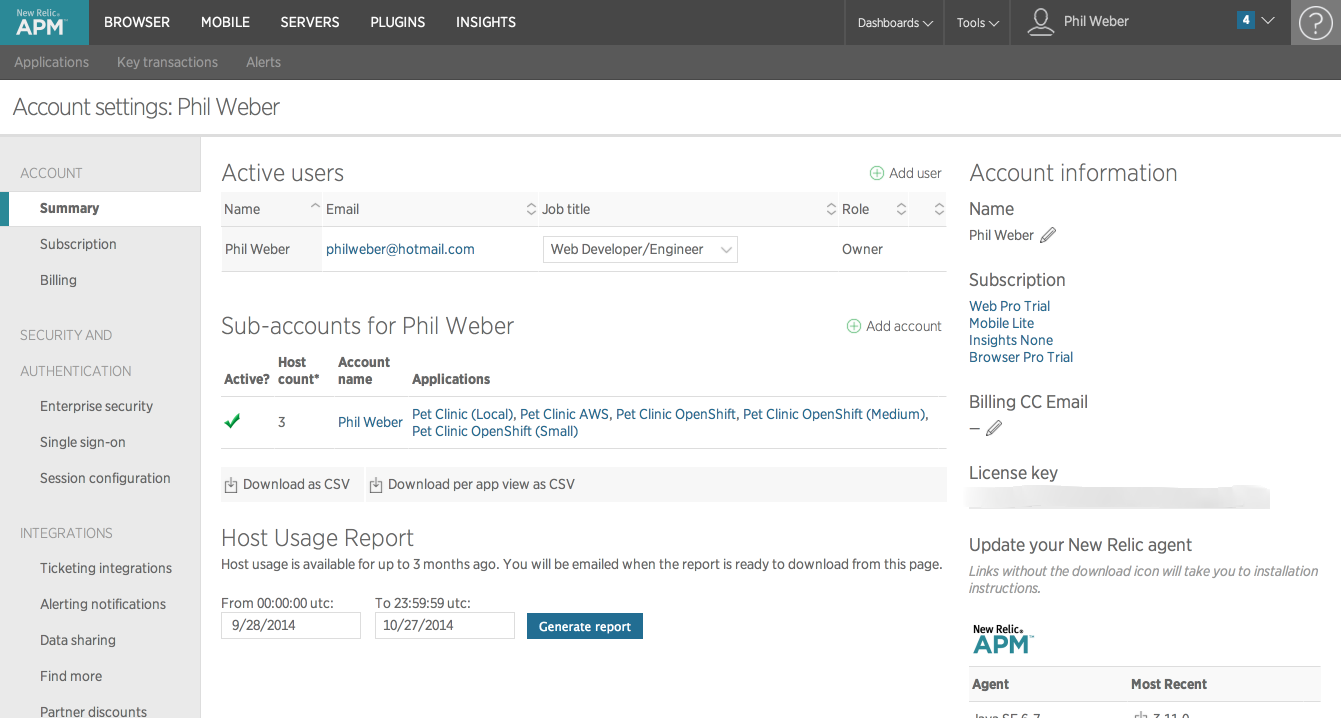Open the INSIGHTS product tab

(x=486, y=22)
